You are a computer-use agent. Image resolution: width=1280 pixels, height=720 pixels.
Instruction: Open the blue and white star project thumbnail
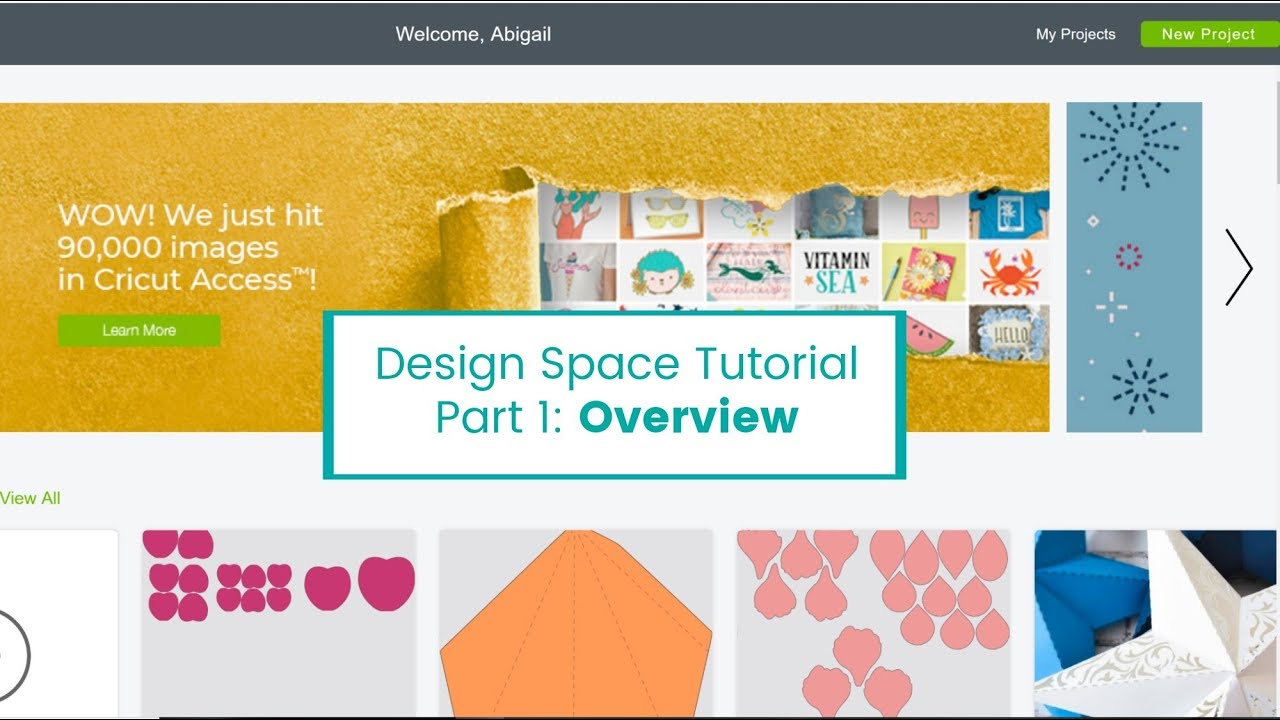(x=1157, y=622)
